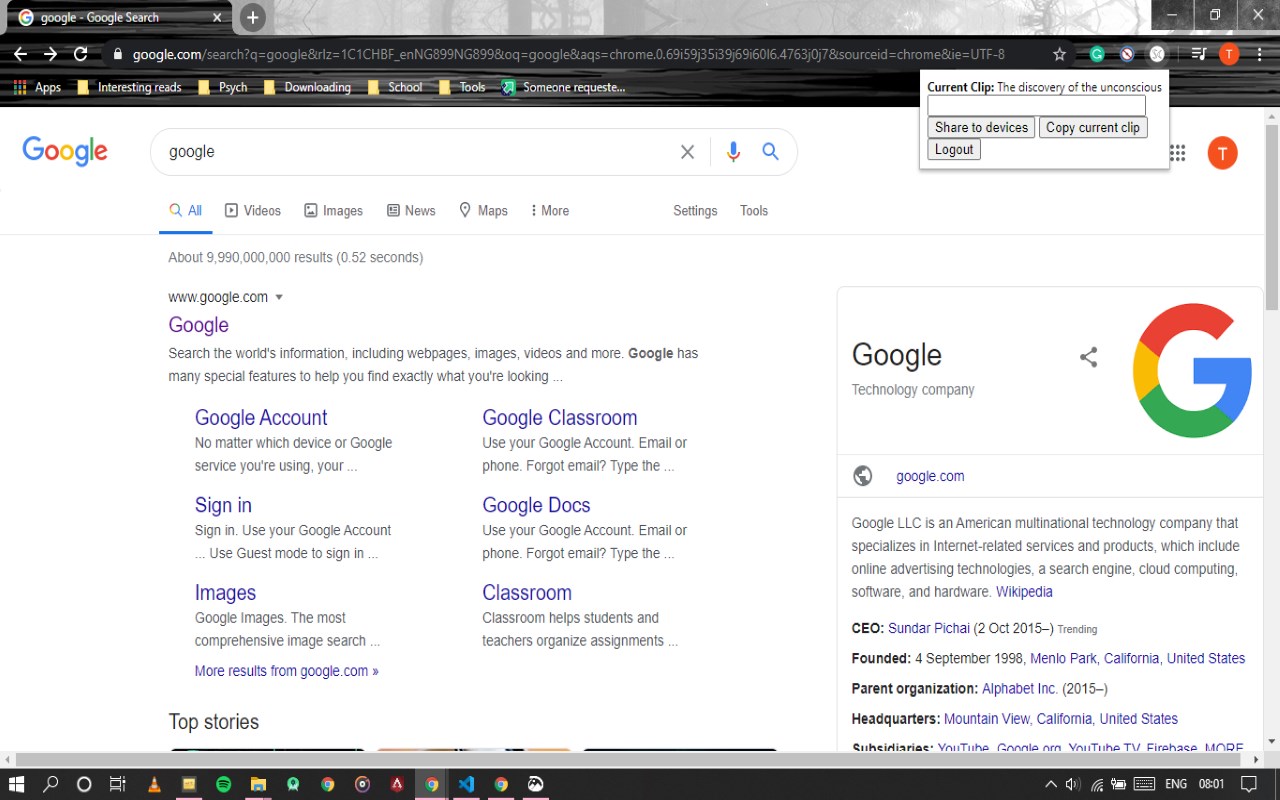This screenshot has width=1280, height=800.
Task: Click the Google logo to go home
Action: [65, 152]
